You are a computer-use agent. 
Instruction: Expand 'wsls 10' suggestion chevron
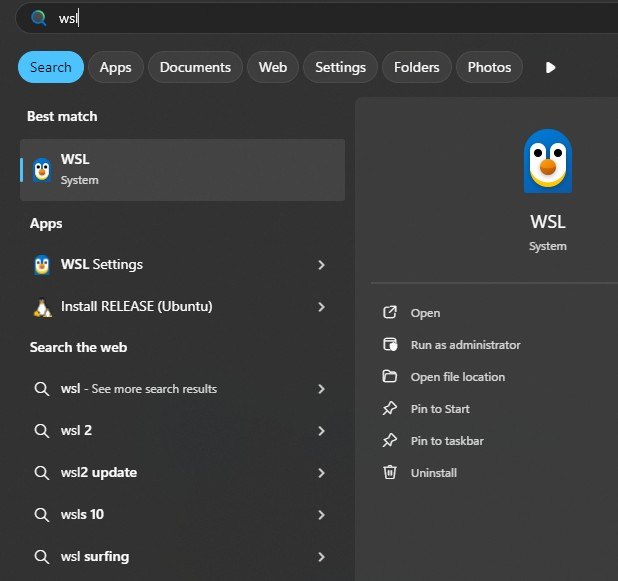tap(321, 515)
